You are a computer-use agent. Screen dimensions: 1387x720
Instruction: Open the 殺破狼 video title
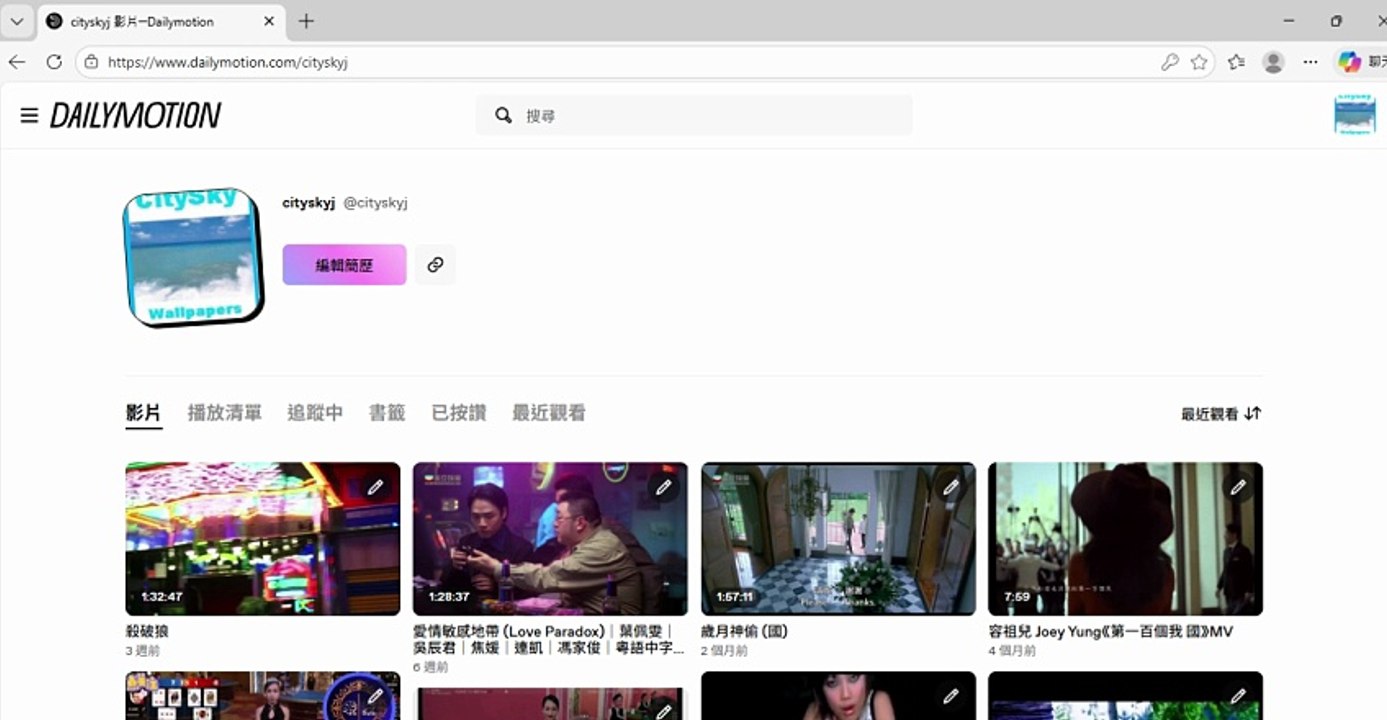(147, 632)
